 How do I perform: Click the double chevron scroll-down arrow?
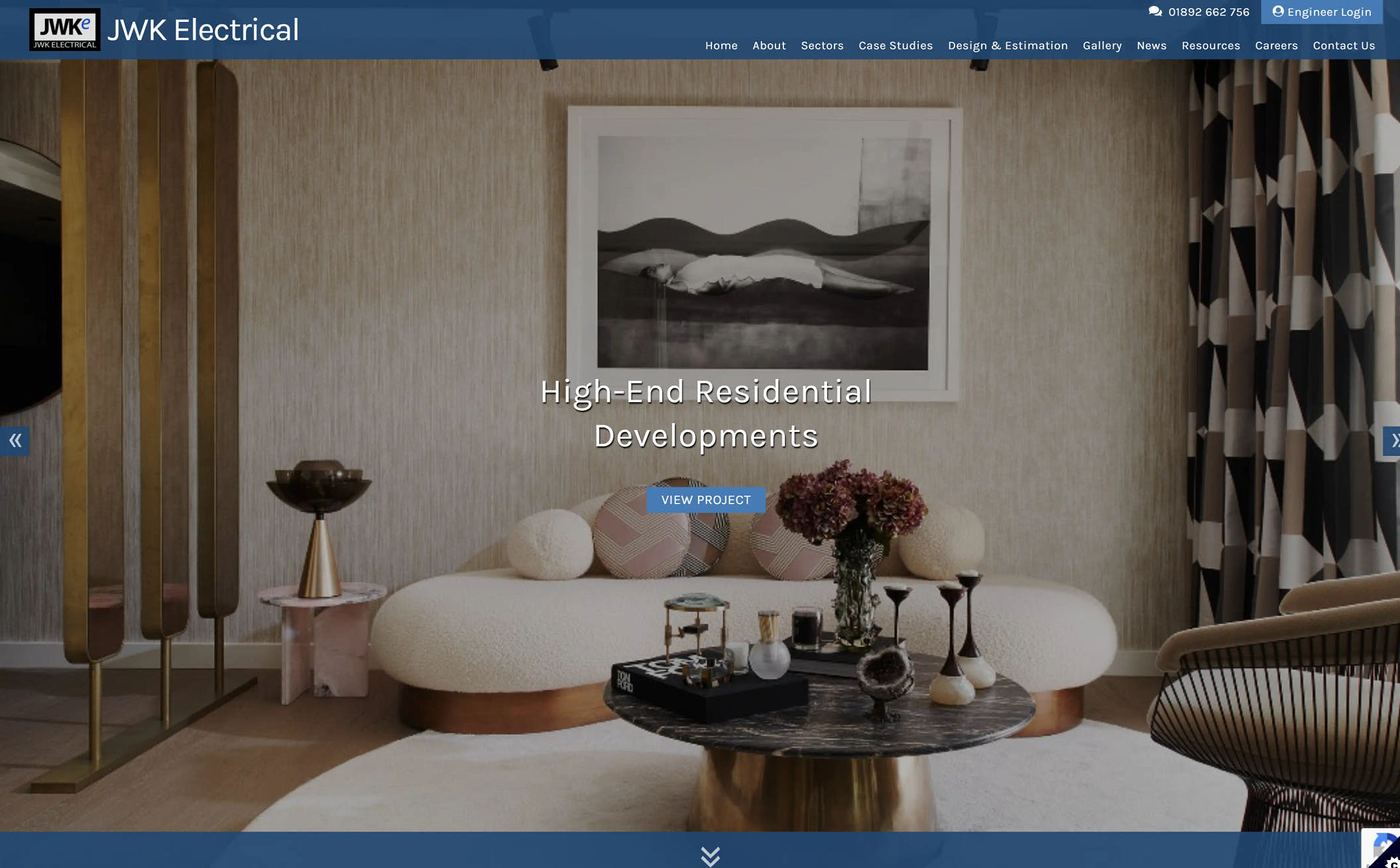[710, 855]
